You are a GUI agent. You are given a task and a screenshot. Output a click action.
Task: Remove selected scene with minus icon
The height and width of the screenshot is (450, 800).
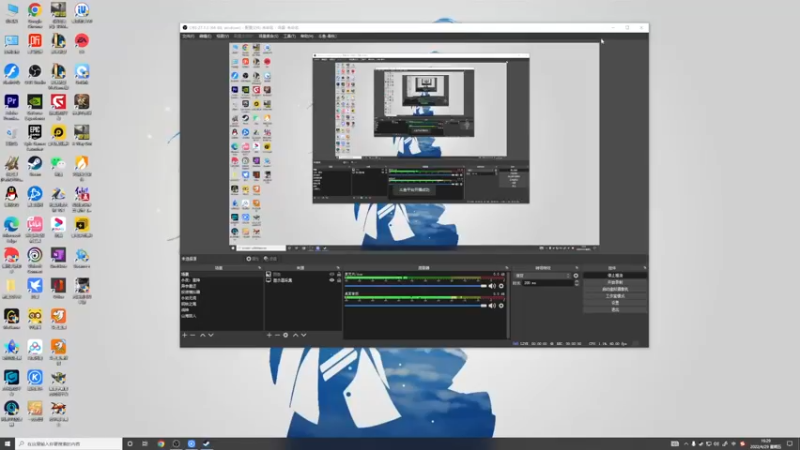[193, 335]
